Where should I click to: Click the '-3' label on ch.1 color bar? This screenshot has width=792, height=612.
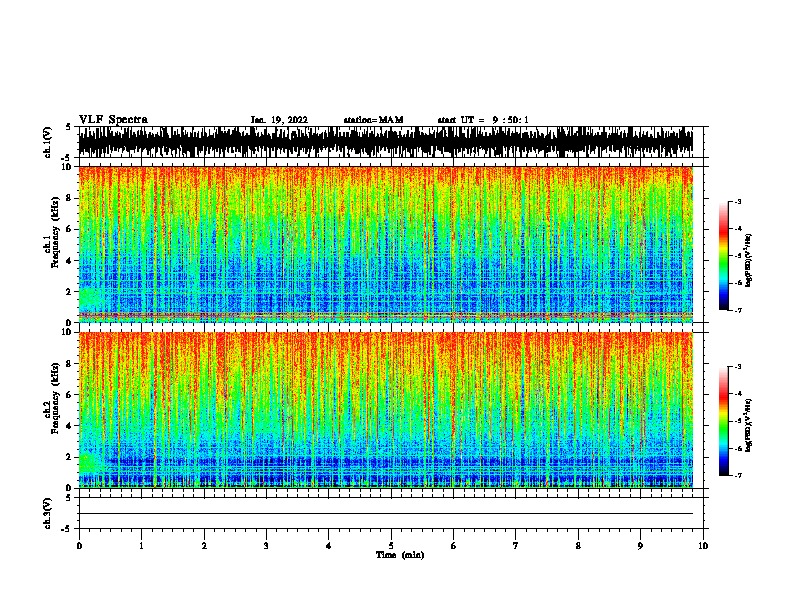pyautogui.click(x=737, y=201)
